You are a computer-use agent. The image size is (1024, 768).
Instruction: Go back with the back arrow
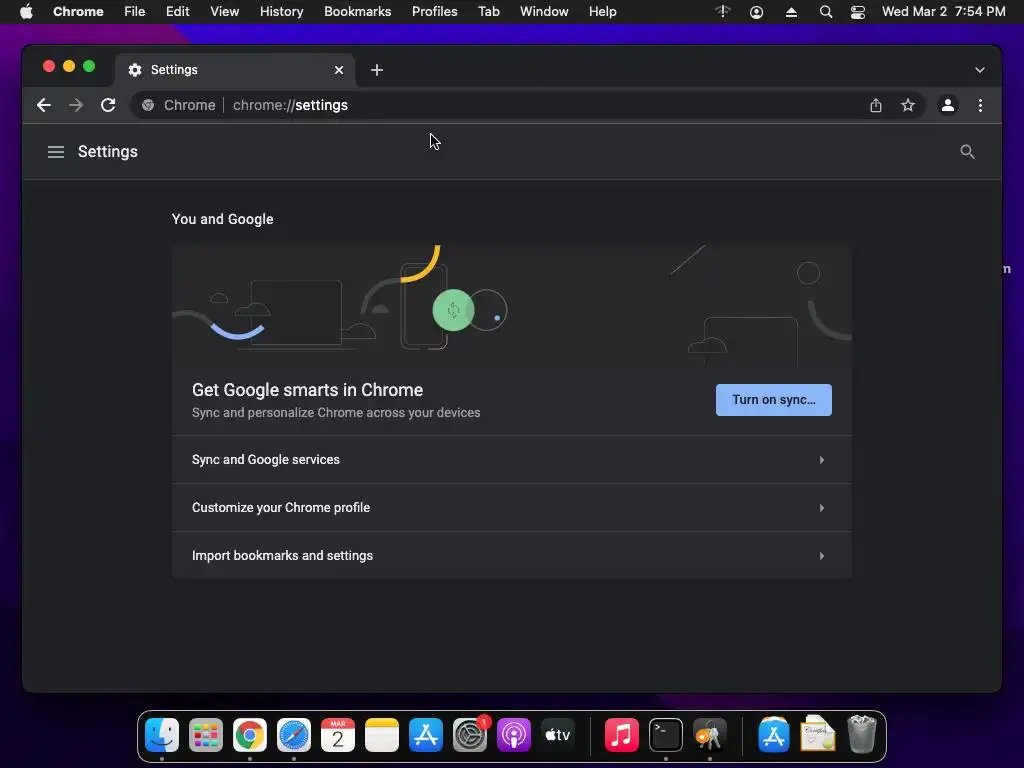[x=44, y=105]
